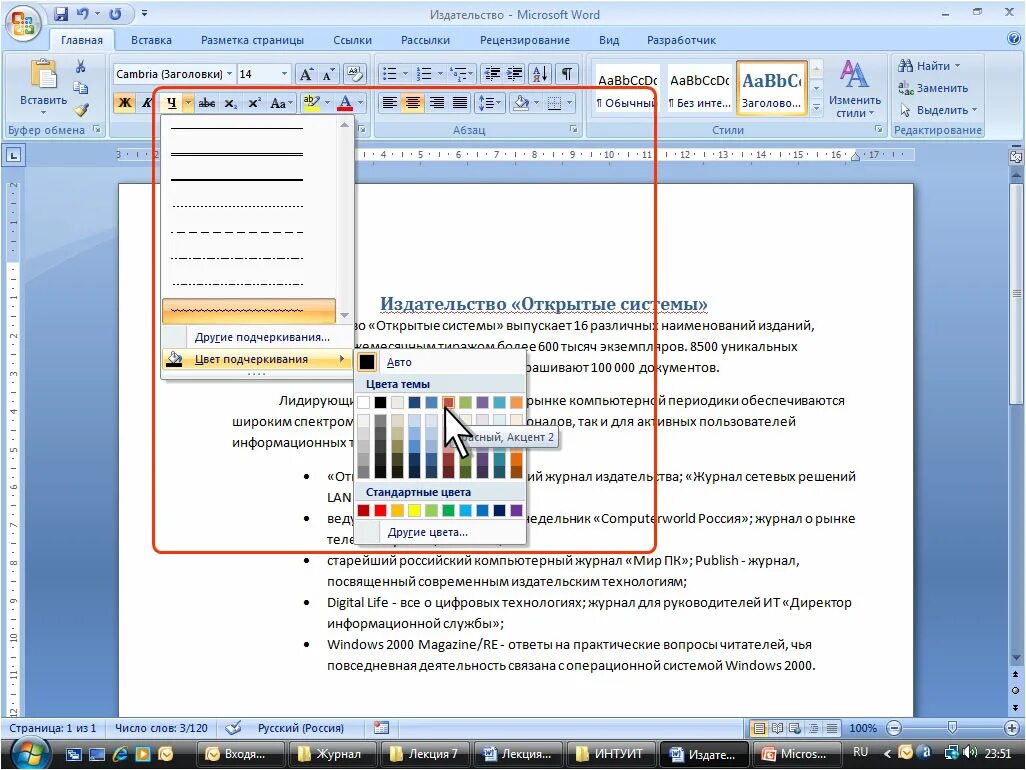Image resolution: width=1026 pixels, height=770 pixels.
Task: Click the borders icon in Абзац group
Action: tap(554, 103)
